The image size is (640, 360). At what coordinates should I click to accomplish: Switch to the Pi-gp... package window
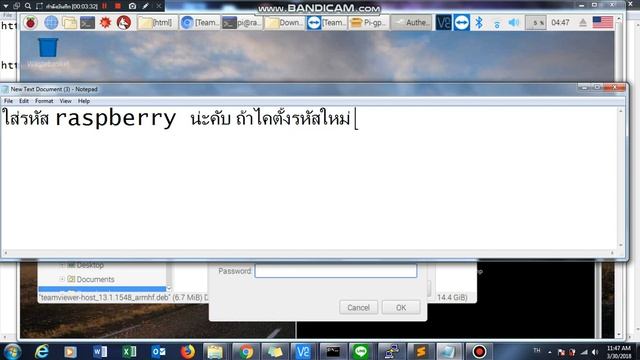(369, 23)
